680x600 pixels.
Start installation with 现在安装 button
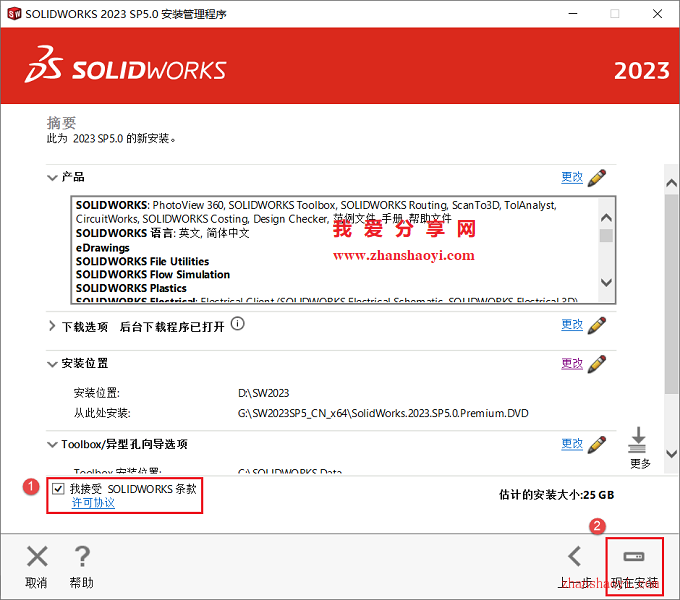pyautogui.click(x=634, y=566)
